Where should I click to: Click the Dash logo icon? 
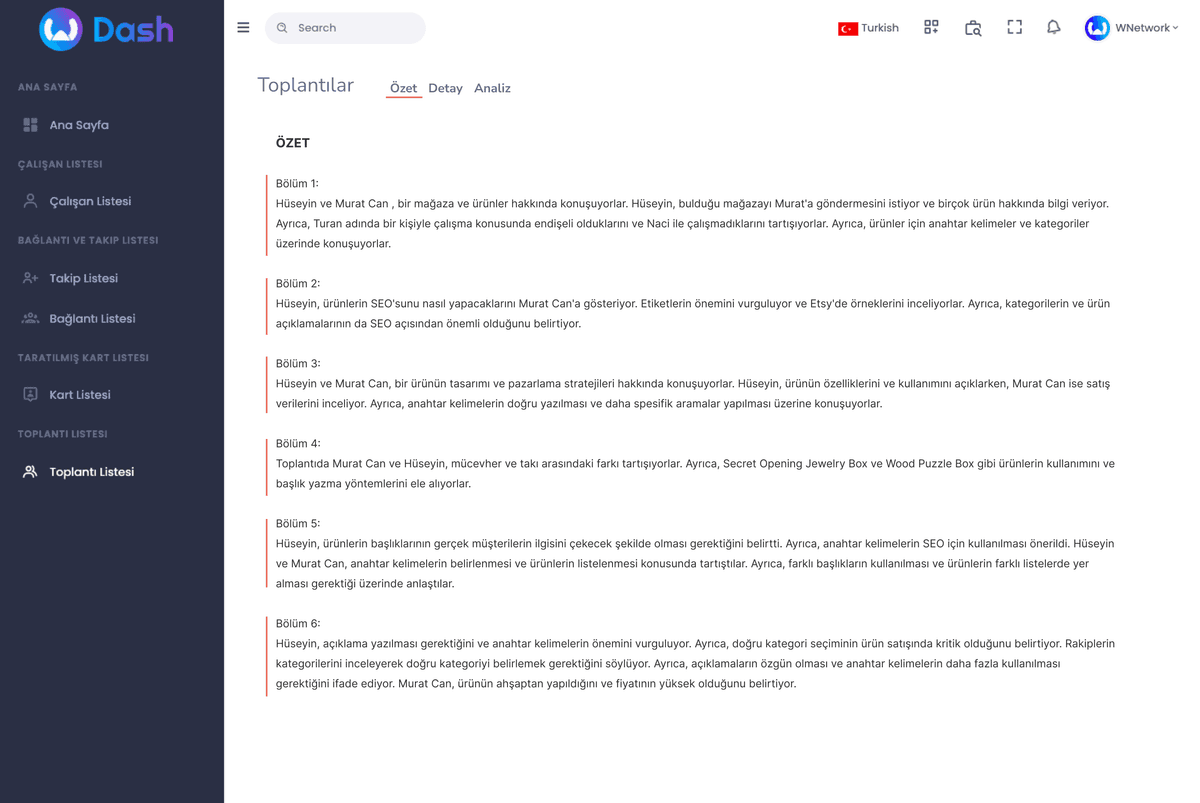[x=60, y=29]
